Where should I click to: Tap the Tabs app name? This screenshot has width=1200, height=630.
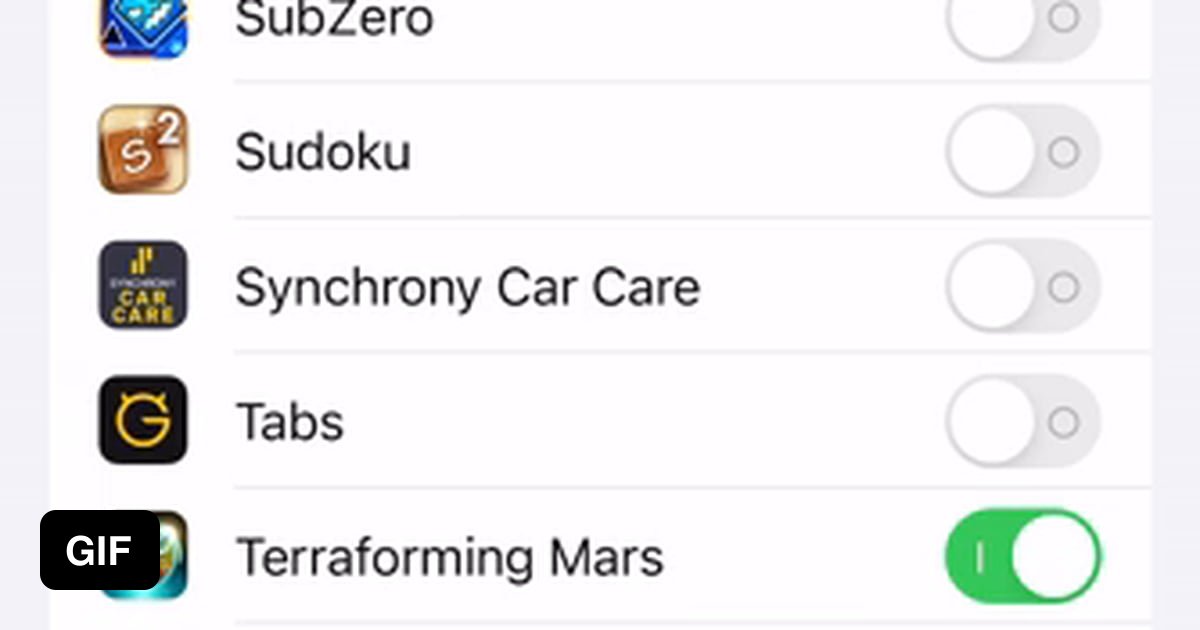[x=290, y=422]
